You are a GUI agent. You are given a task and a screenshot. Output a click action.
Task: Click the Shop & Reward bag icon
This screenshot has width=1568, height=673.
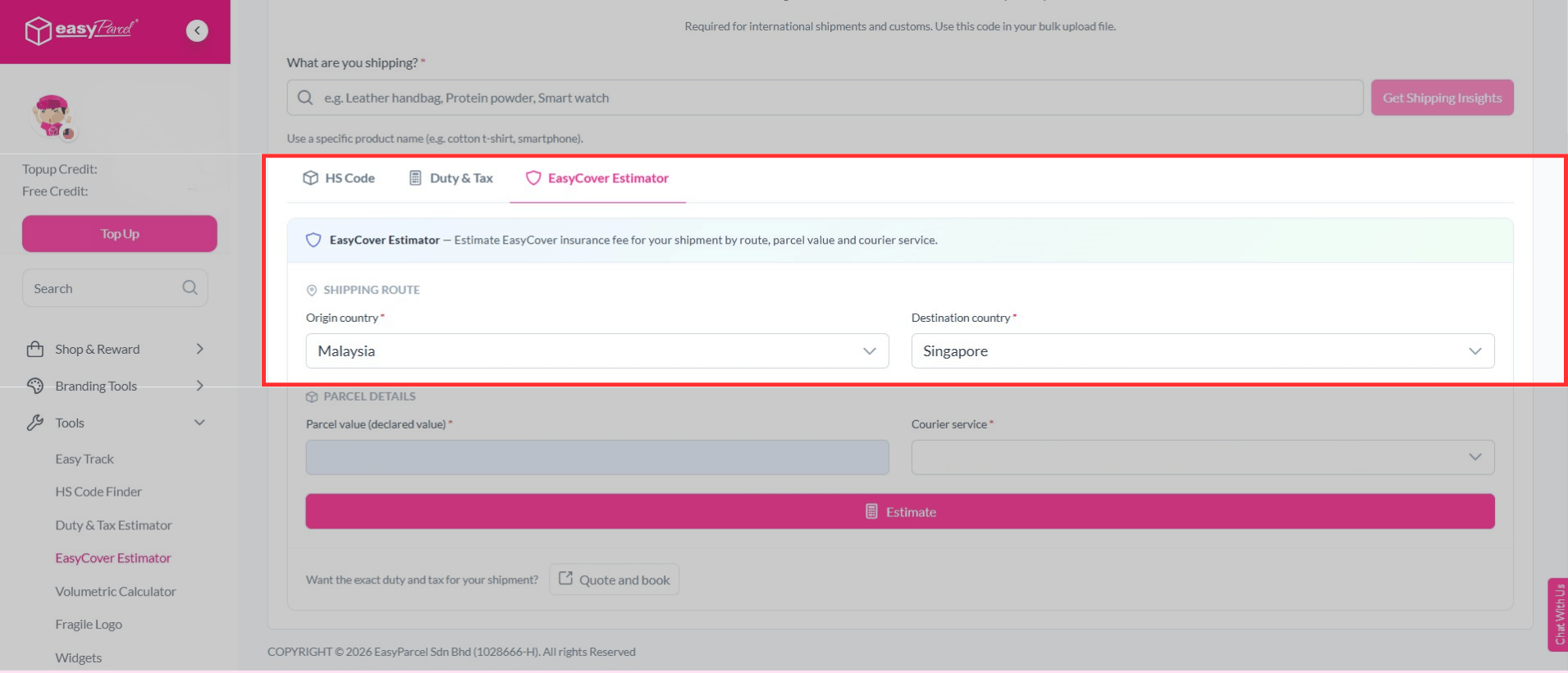click(35, 349)
